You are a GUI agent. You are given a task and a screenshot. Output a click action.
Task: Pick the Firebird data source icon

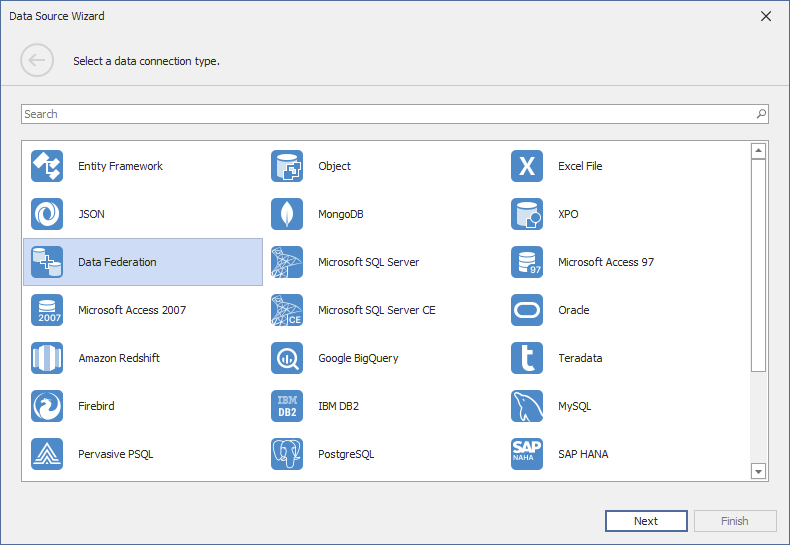(x=47, y=406)
